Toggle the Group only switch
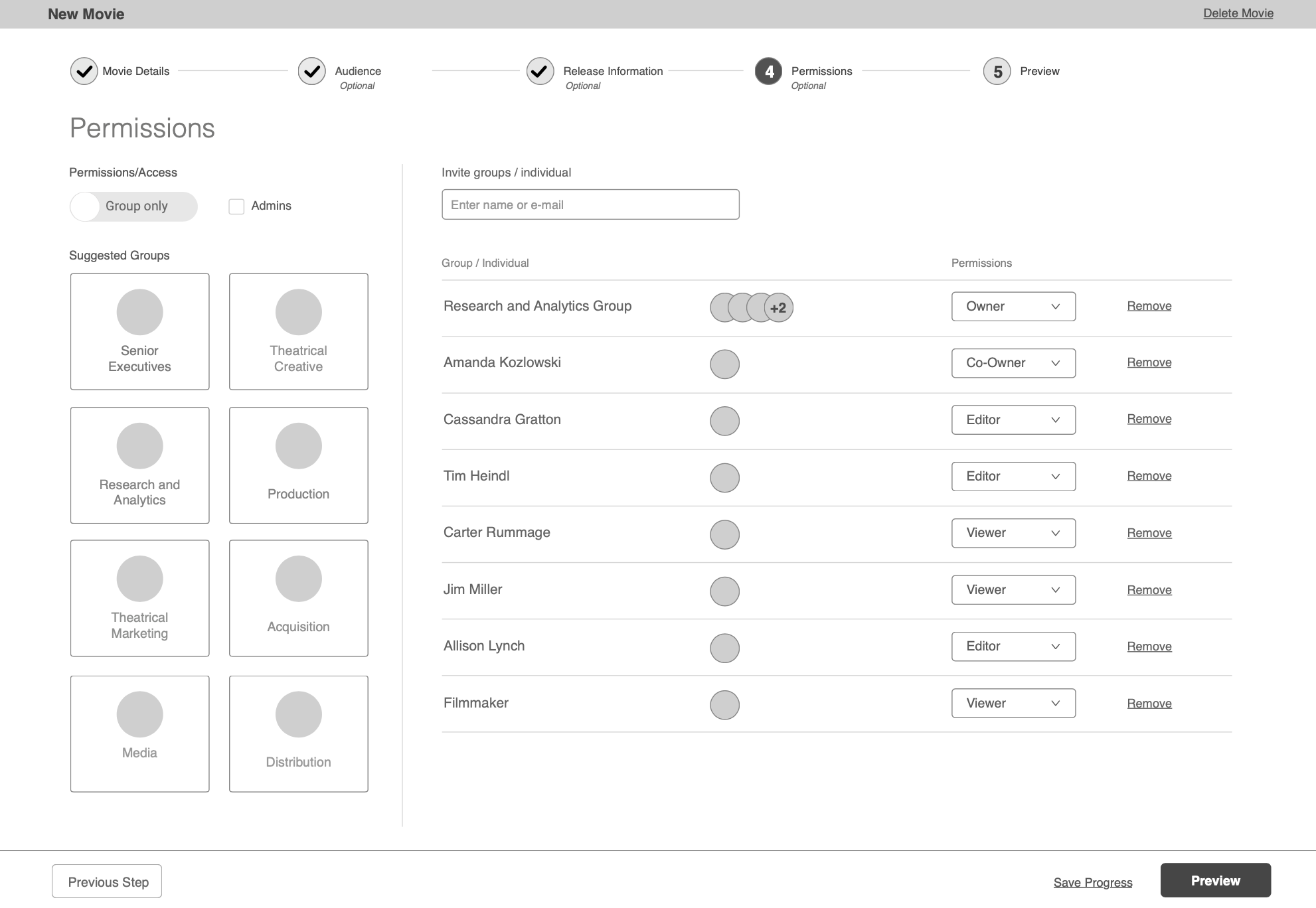The height and width of the screenshot is (908, 1316). click(x=133, y=206)
